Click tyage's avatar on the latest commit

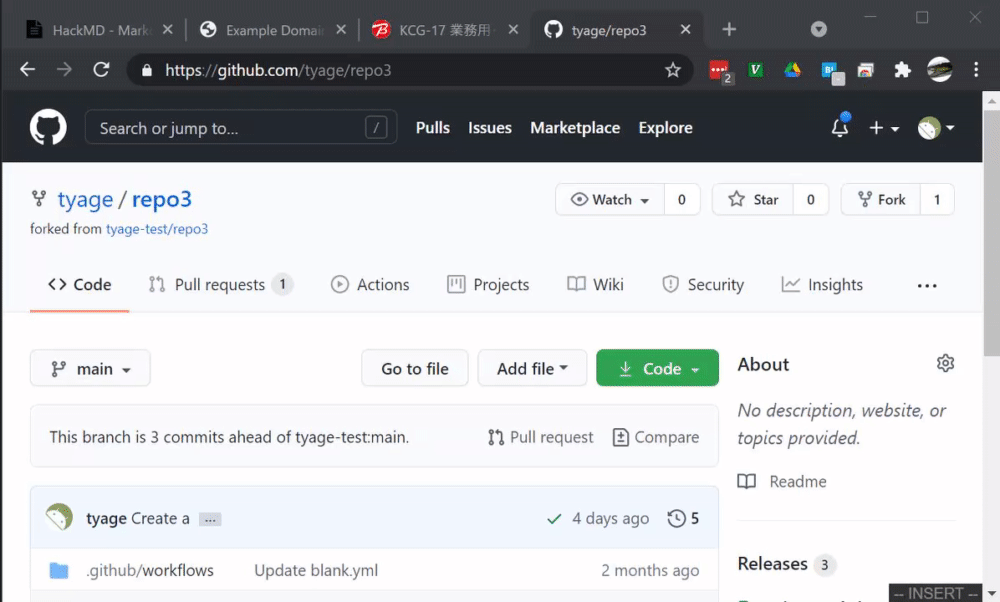click(x=60, y=517)
